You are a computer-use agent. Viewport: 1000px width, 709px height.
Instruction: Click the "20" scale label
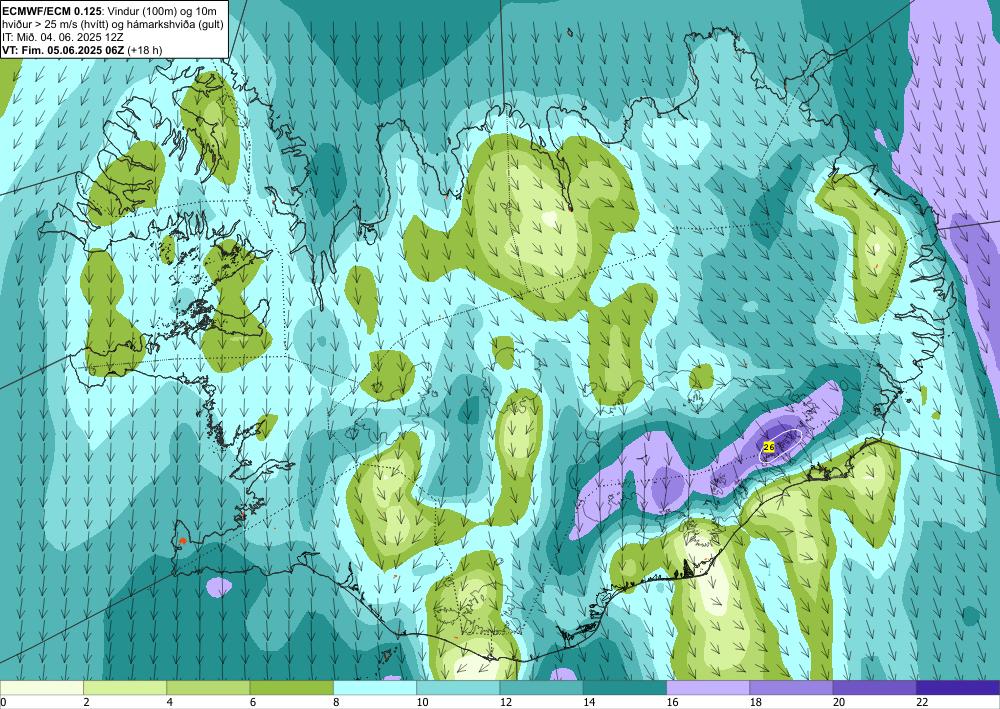tap(839, 702)
